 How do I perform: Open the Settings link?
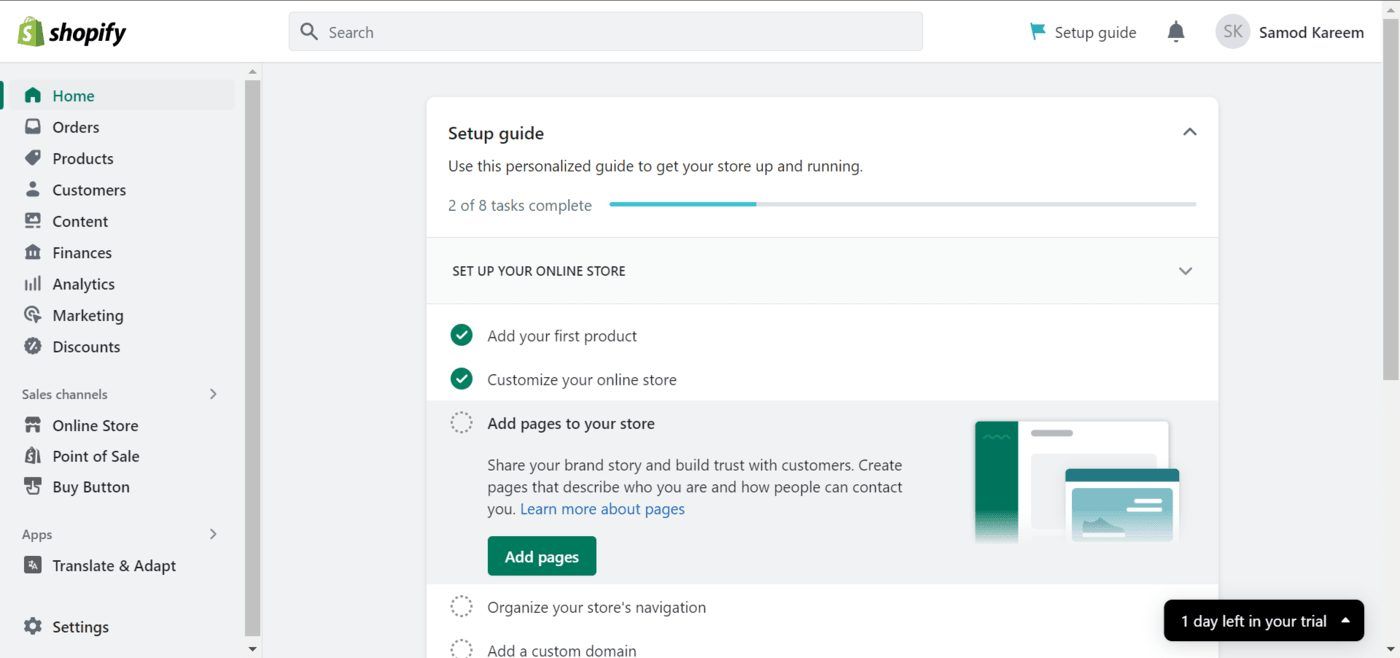coord(81,627)
